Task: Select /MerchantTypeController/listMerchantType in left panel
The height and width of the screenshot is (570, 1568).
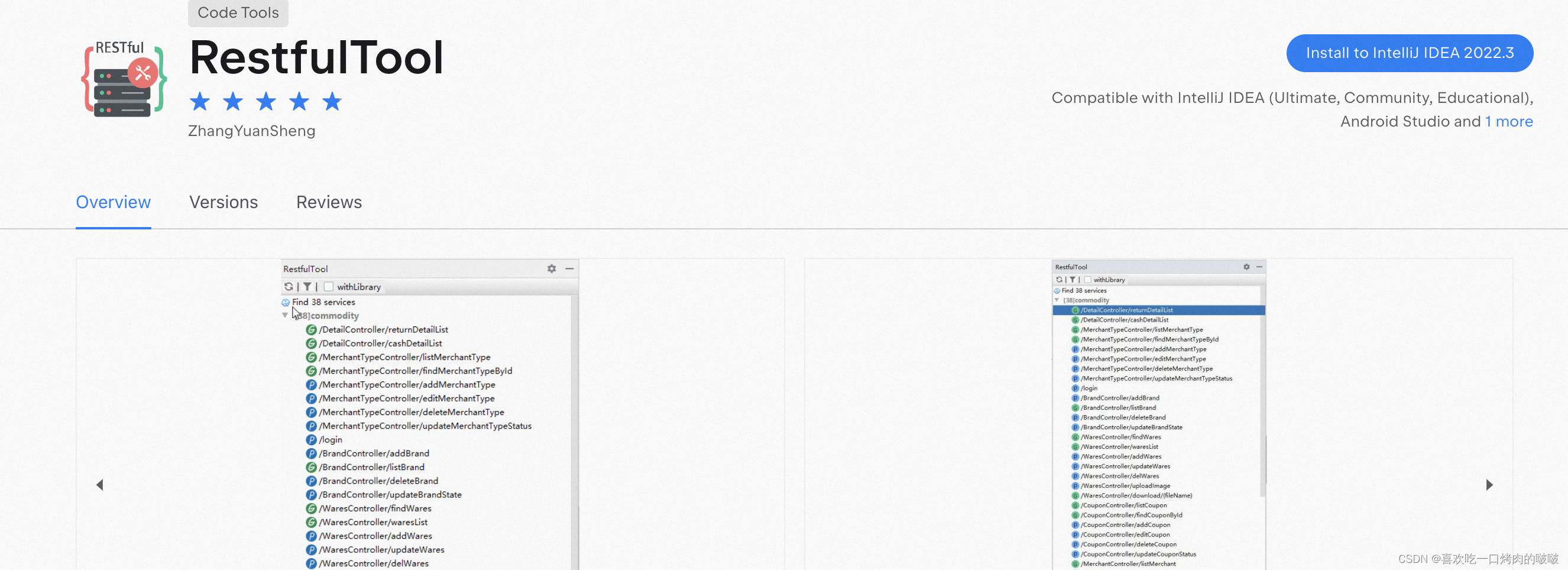Action: tap(405, 357)
